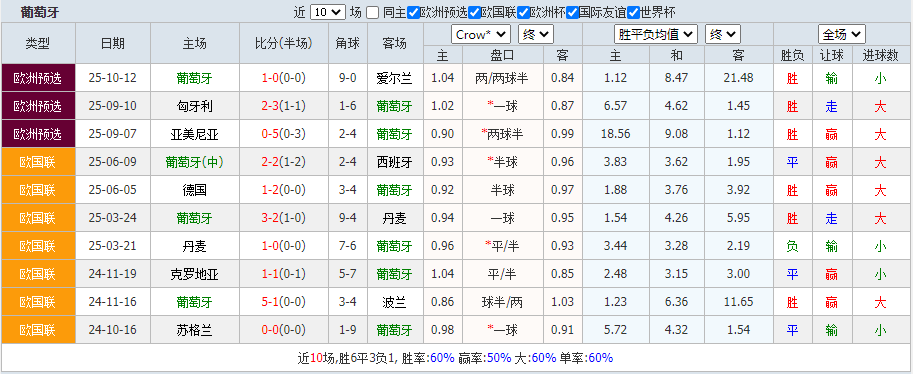Click the 1-0(0-0) score on 25-10-12

coord(284,78)
